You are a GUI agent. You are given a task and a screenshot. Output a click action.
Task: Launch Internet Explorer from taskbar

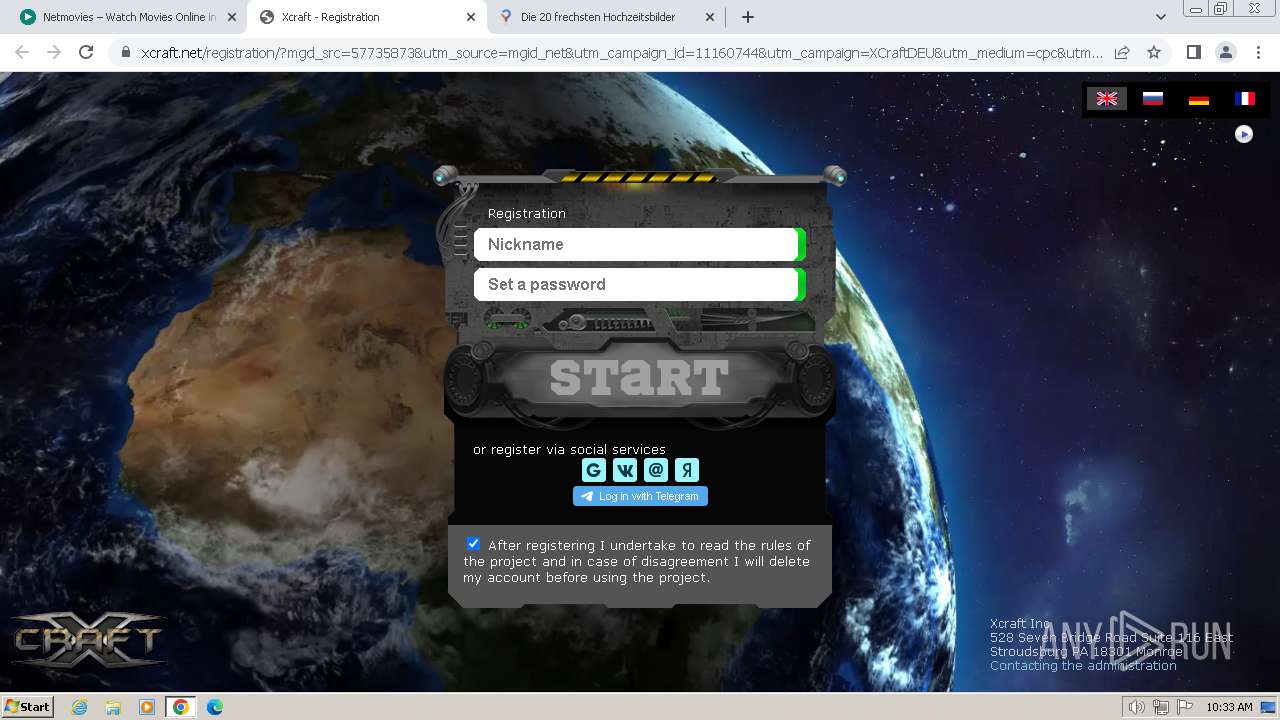click(79, 707)
